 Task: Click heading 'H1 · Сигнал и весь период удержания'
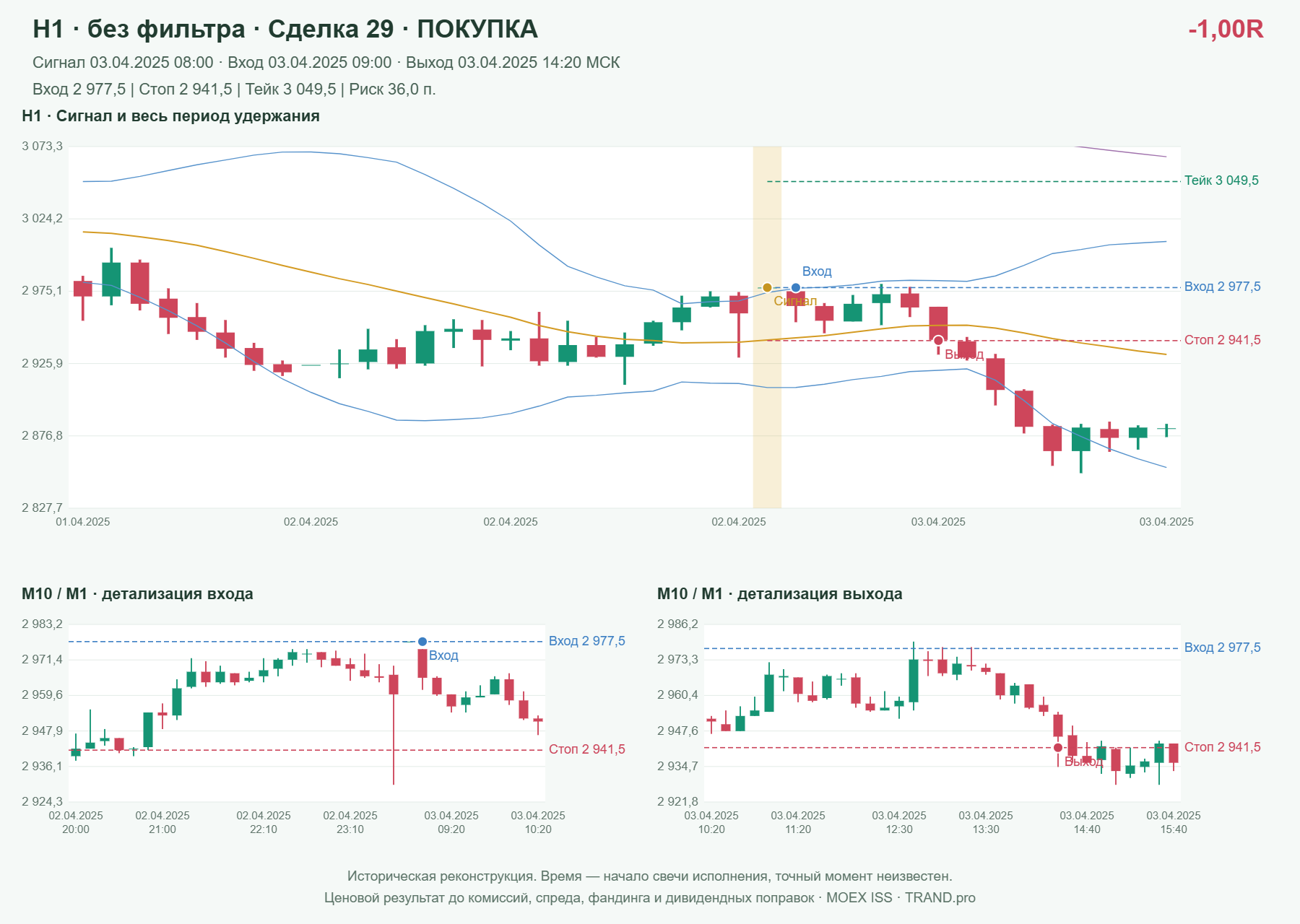tap(170, 116)
